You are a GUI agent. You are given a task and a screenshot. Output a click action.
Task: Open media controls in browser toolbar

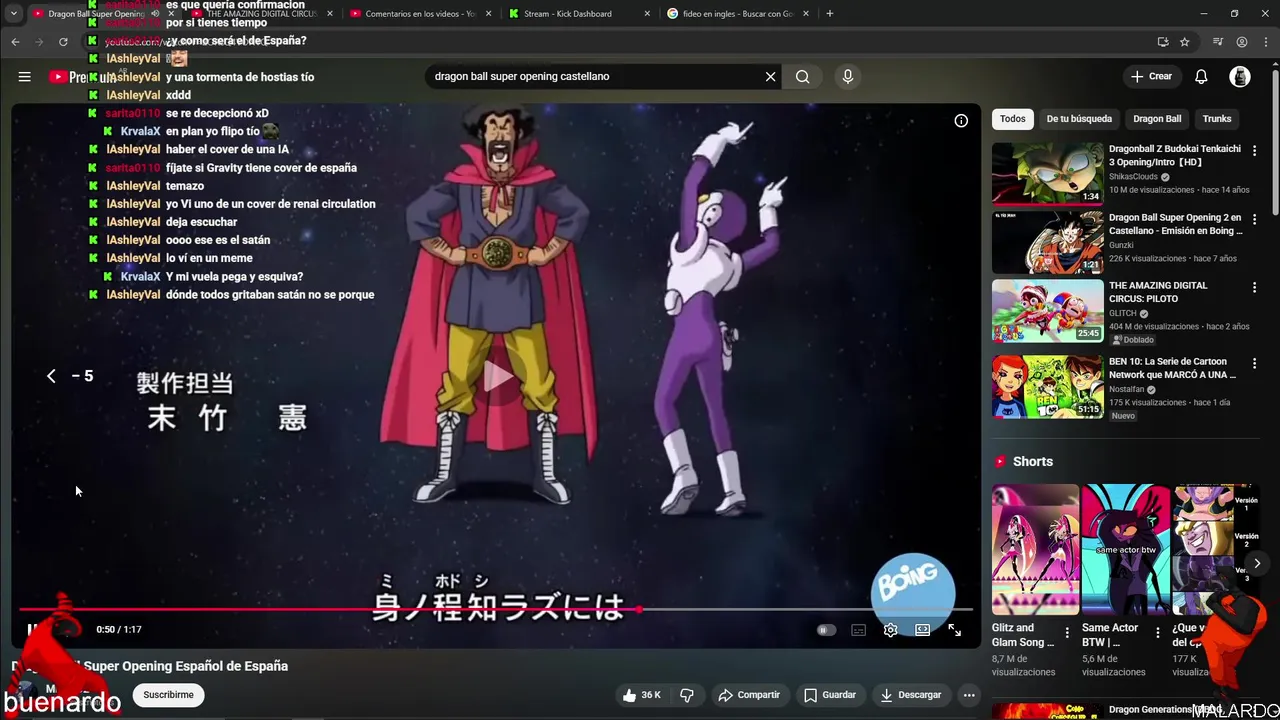coord(1217,42)
